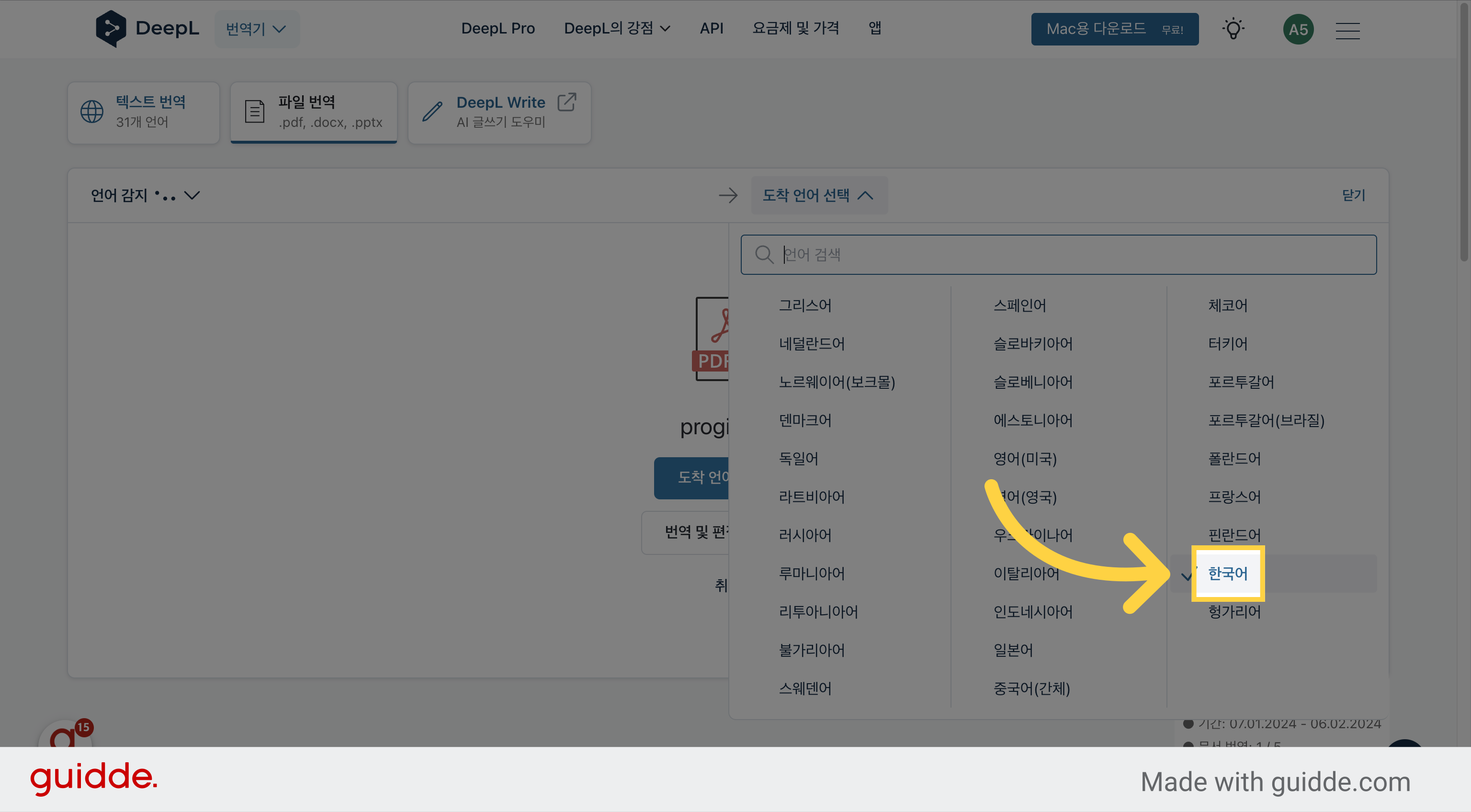Select 노르웨이어(보크몰) language
This screenshot has width=1471, height=812.
point(837,382)
